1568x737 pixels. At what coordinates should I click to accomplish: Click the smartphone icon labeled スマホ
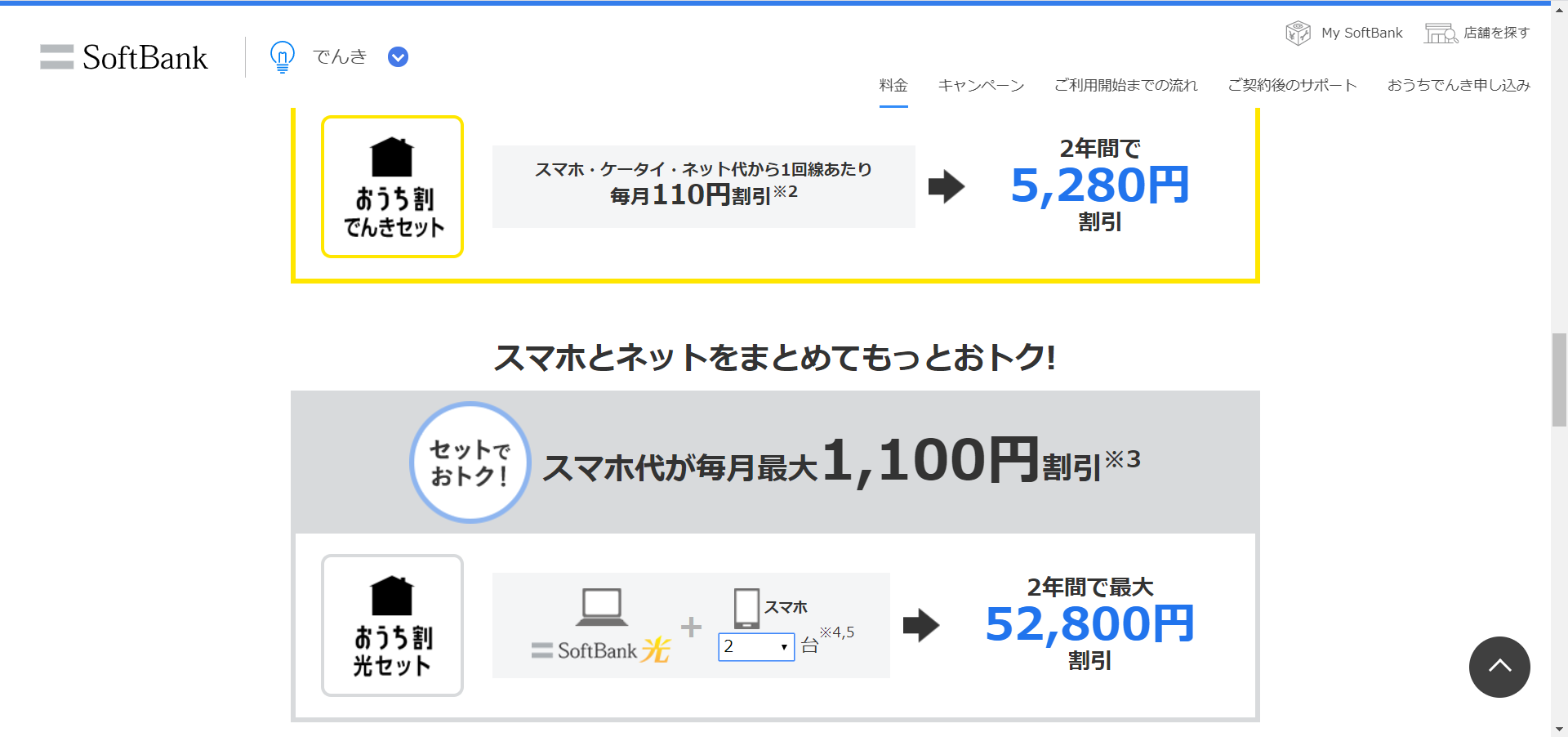coord(746,608)
